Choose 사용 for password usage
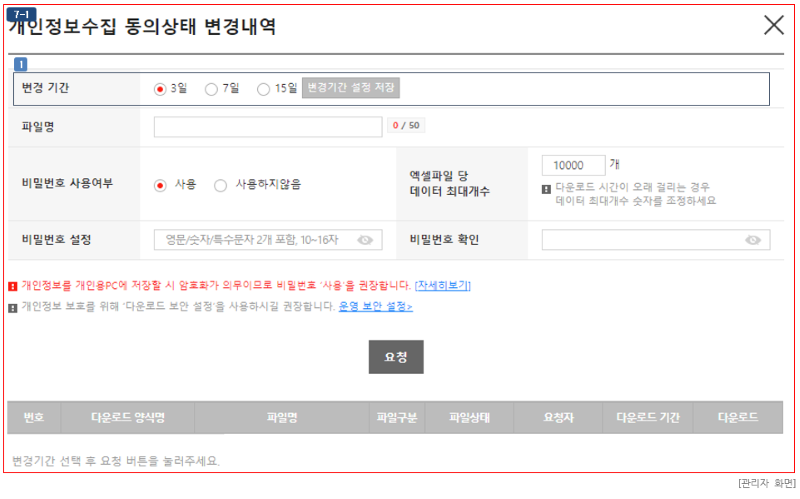 [x=160, y=185]
